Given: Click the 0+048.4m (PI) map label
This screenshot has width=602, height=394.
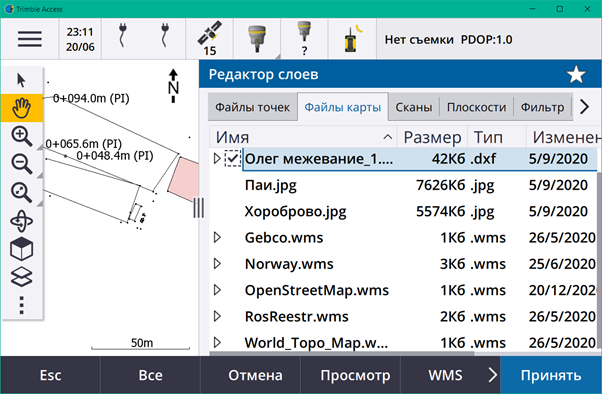Looking at the screenshot, I should point(115,156).
